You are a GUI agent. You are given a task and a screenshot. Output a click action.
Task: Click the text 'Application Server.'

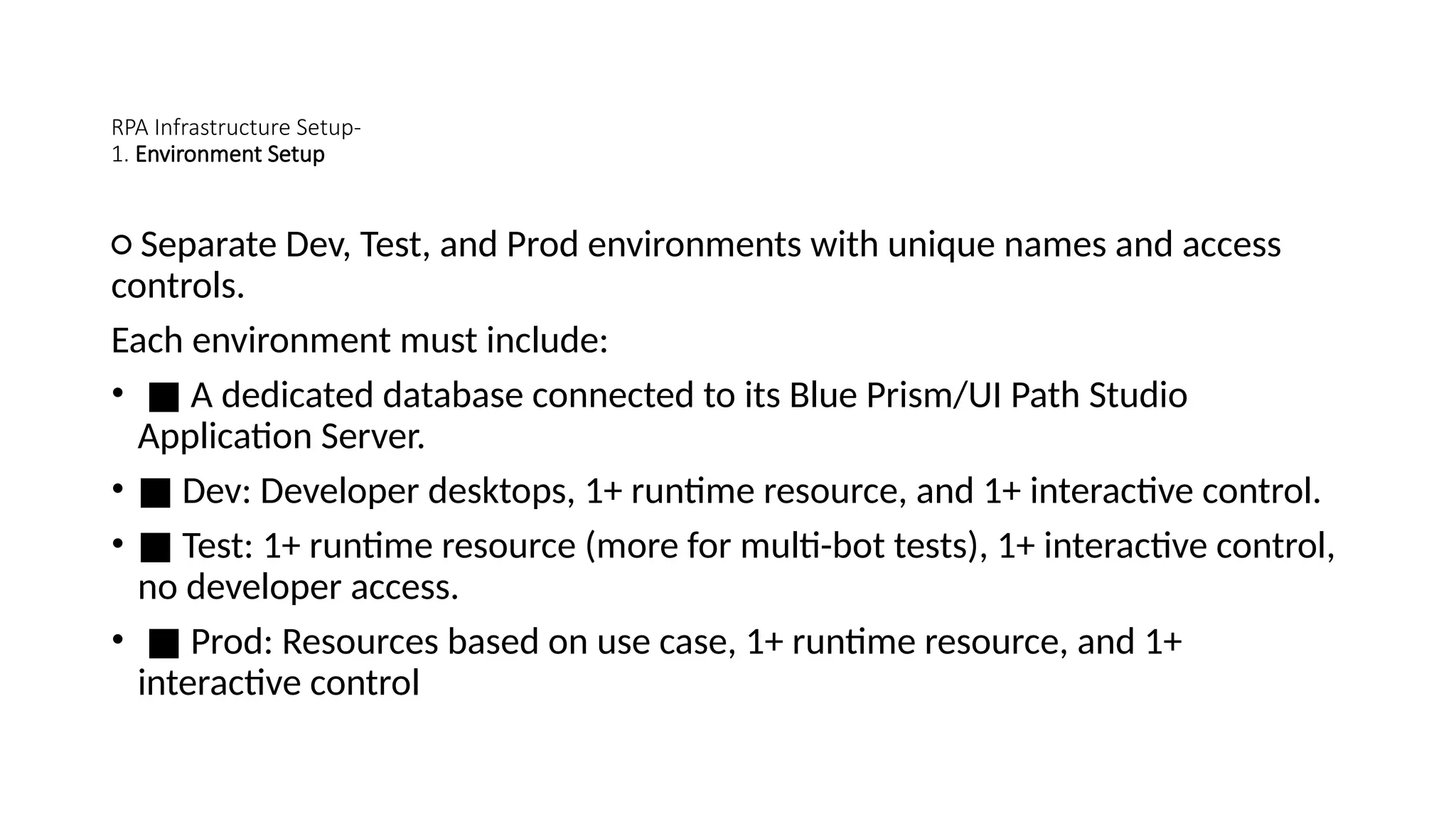[x=281, y=437]
